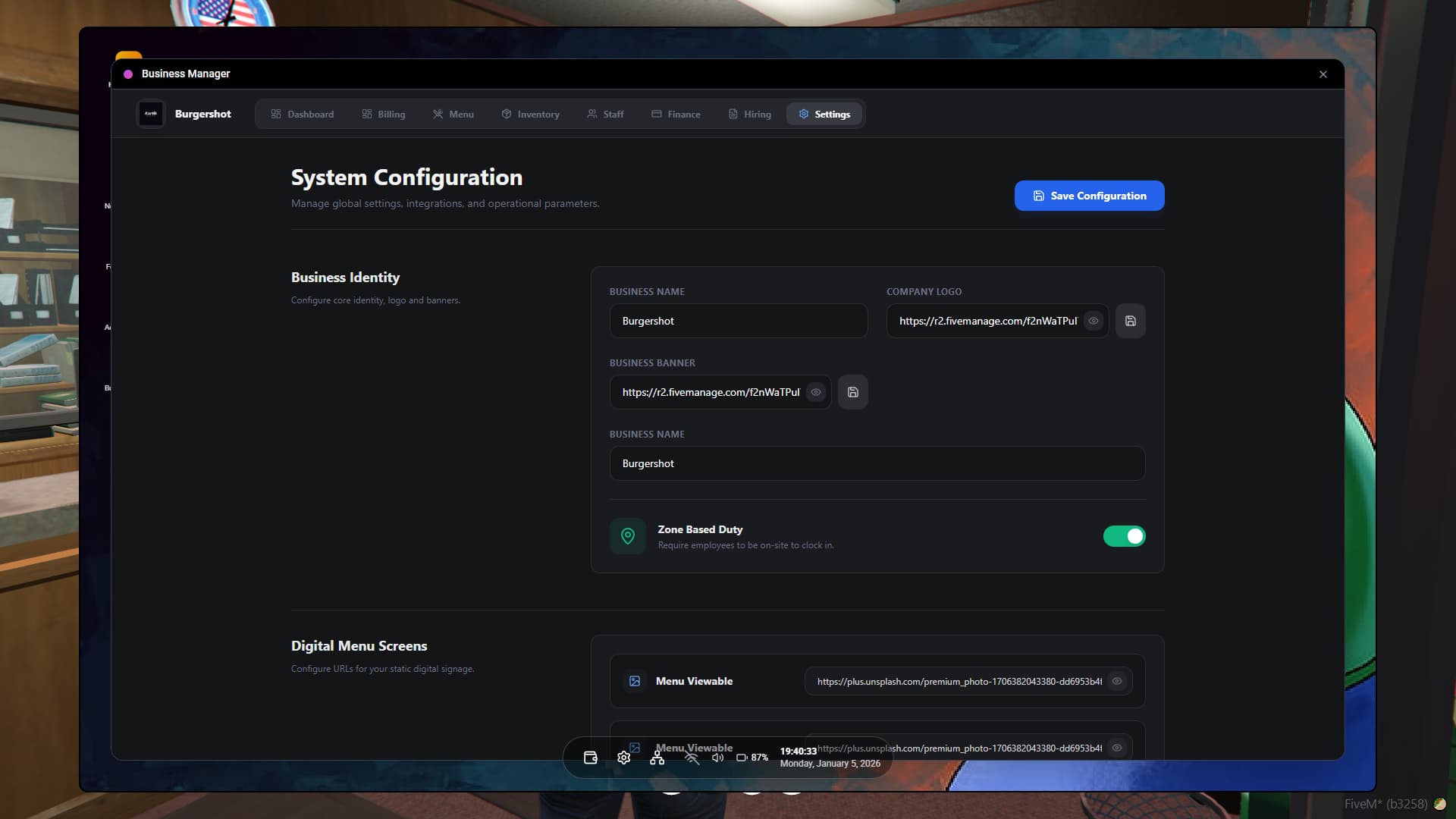1456x819 pixels.
Task: Click the Wi-Fi off icon in dock
Action: click(x=692, y=758)
